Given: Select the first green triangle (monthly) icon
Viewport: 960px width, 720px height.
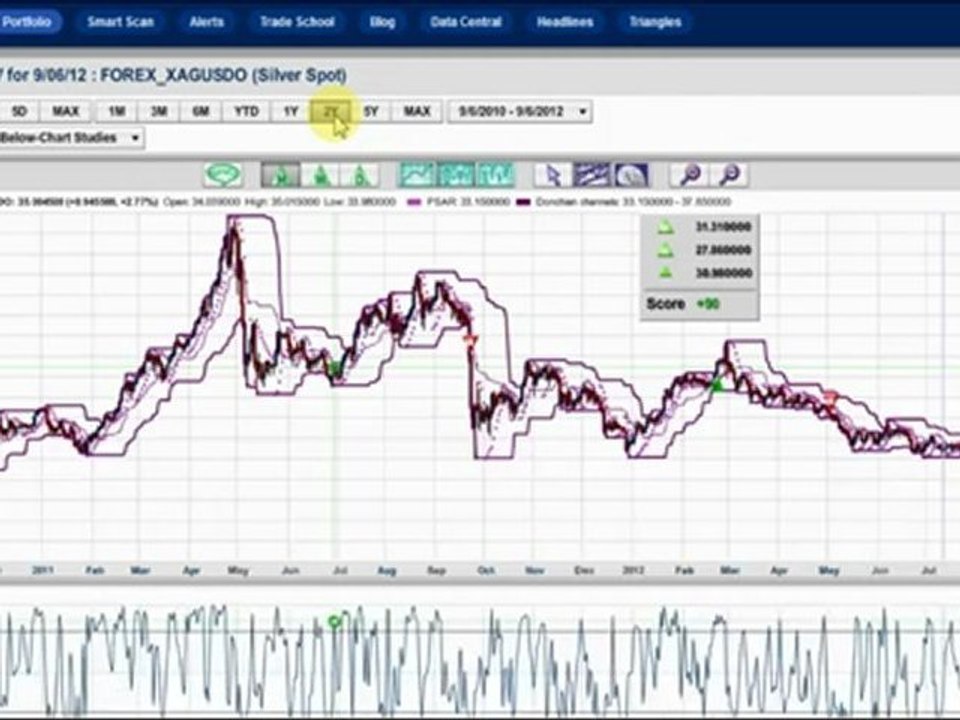Looking at the screenshot, I should point(281,176).
